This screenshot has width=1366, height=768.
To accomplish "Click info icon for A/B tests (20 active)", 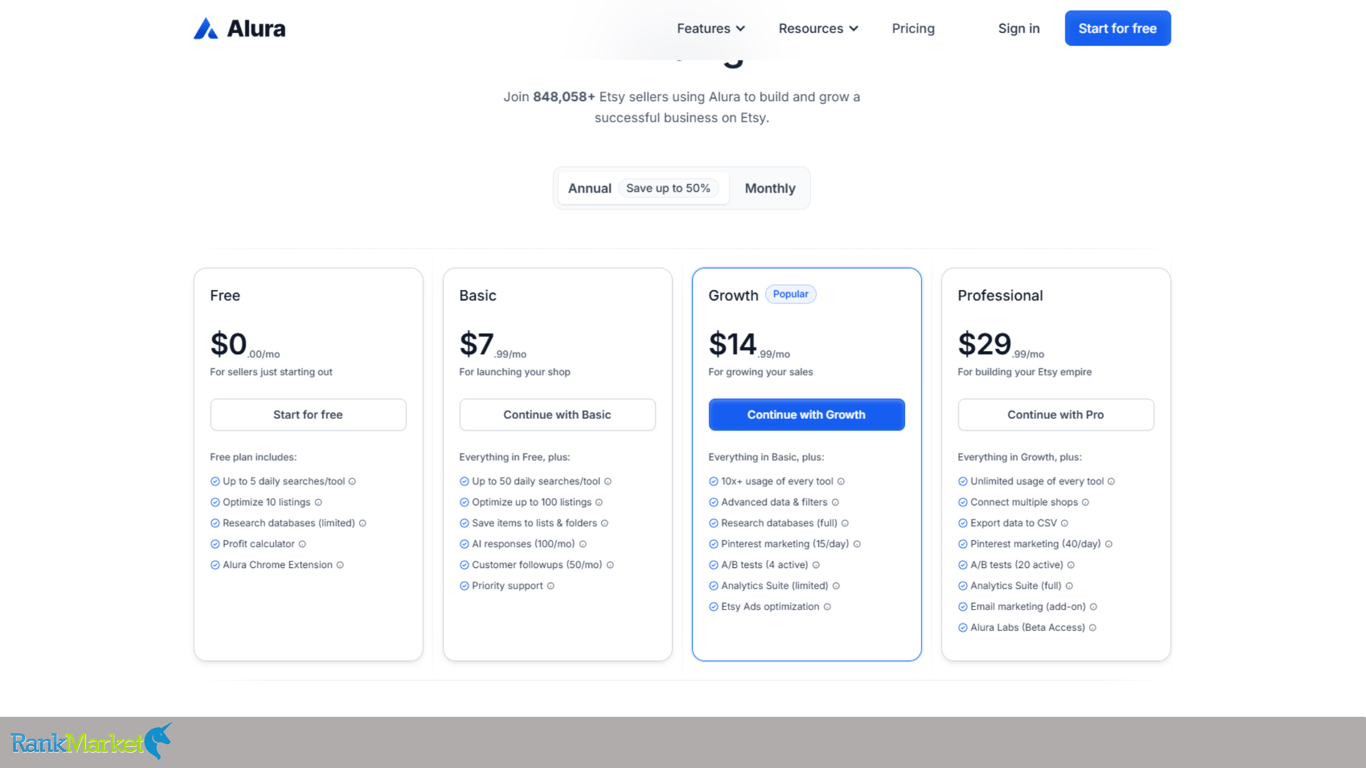I will point(1071,565).
